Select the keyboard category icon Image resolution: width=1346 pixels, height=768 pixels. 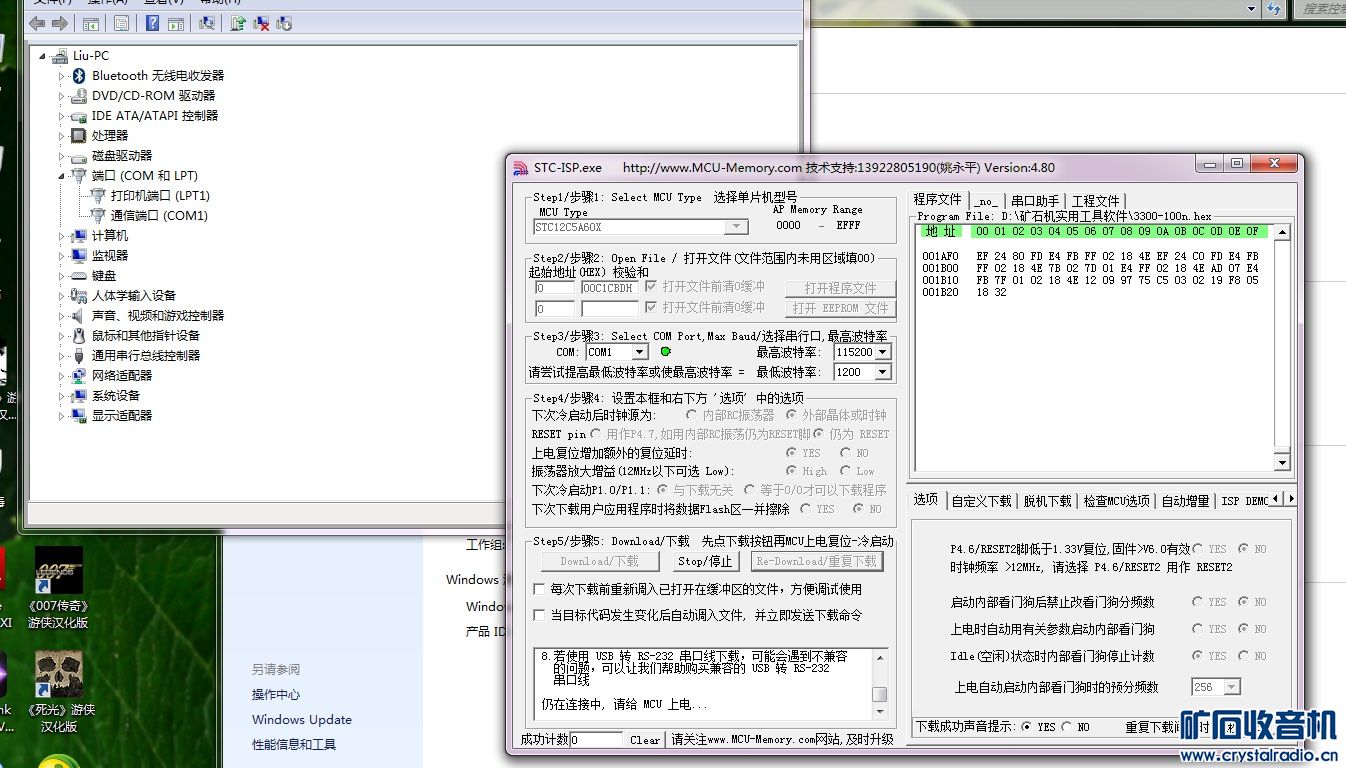pos(80,276)
